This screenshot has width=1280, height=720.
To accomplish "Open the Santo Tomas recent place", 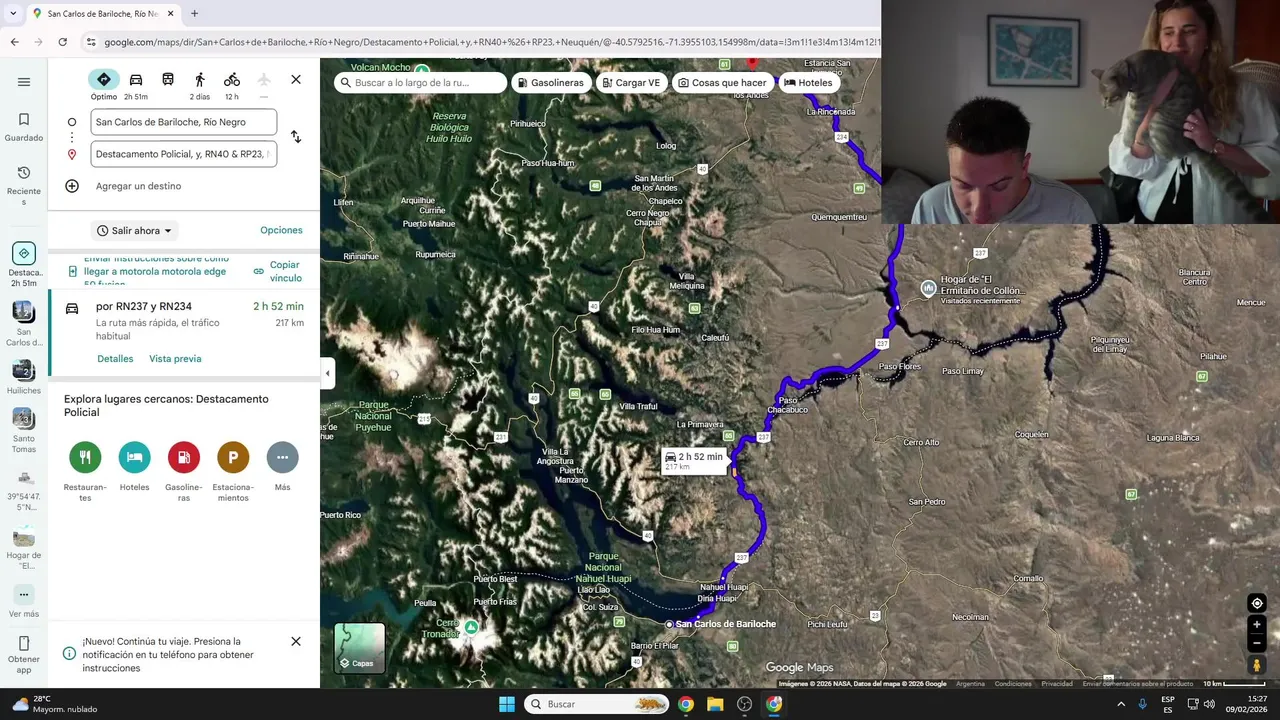I will click(x=24, y=431).
